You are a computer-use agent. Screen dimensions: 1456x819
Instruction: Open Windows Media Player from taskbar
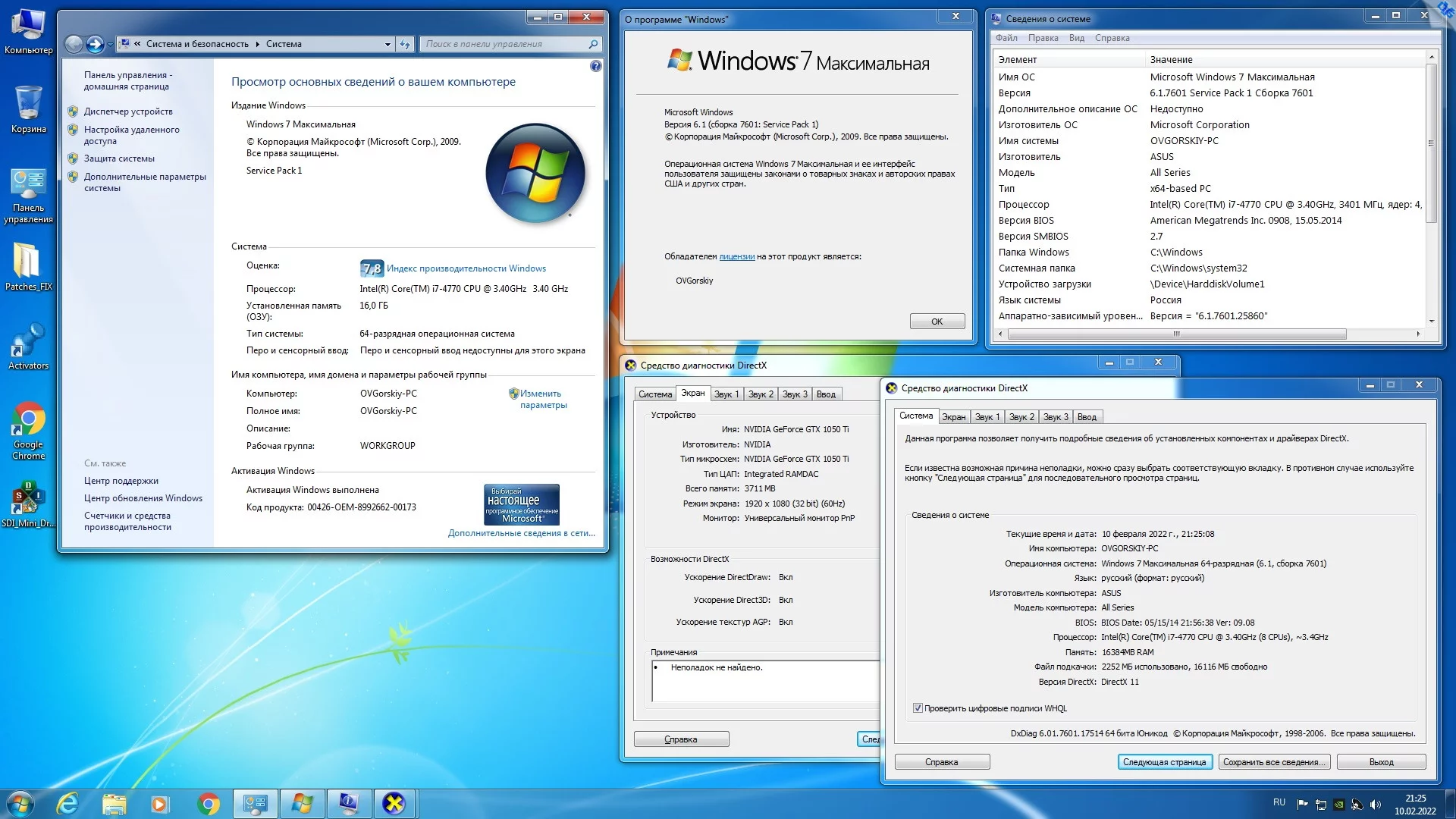click(x=159, y=803)
